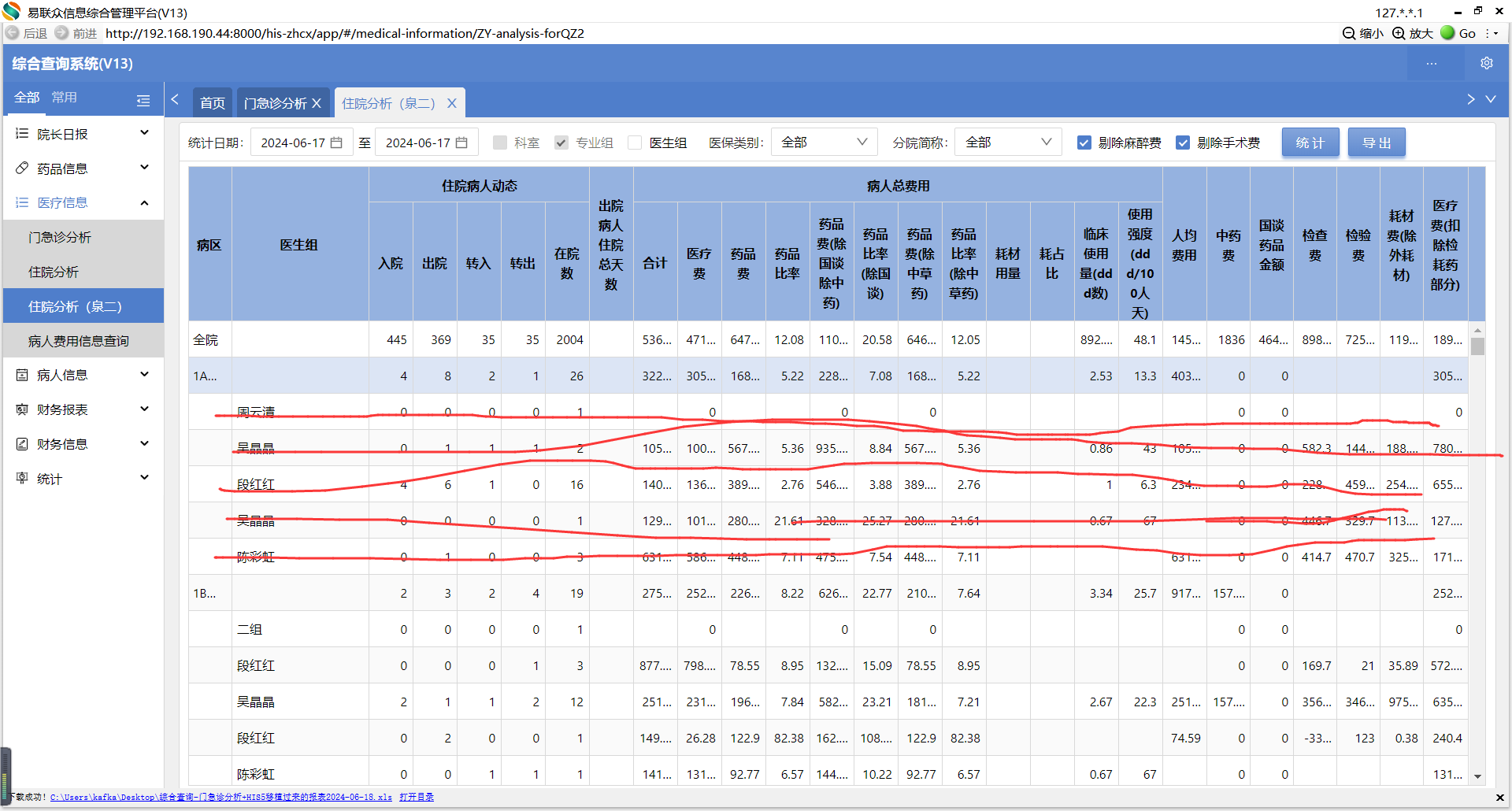This screenshot has height=811, width=1512.
Task: Click the 易联众 app logo in title bar
Action: [x=12, y=12]
